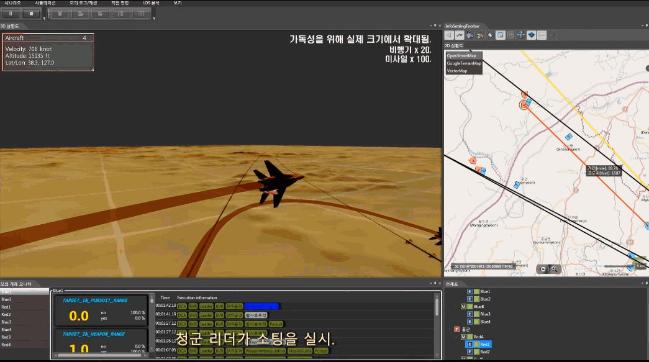Click the map zoom magnifier icon
The width and height of the screenshot is (649, 362).
click(554, 269)
